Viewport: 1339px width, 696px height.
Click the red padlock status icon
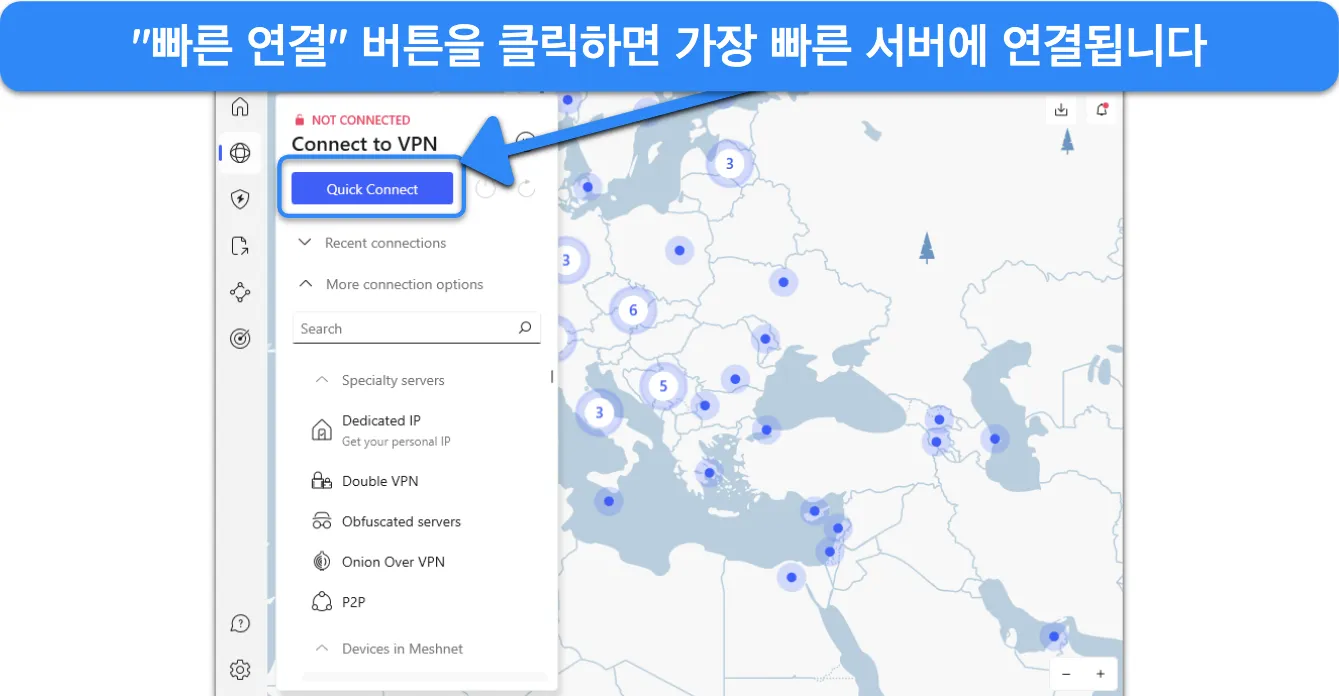point(299,120)
